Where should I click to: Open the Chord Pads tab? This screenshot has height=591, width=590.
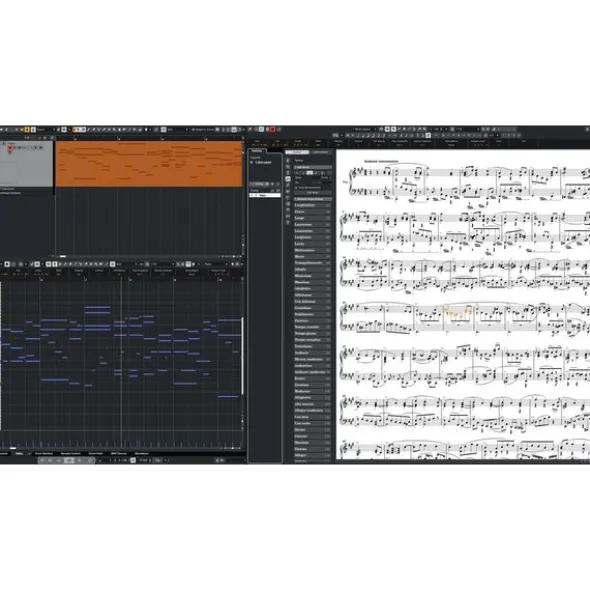[x=96, y=453]
